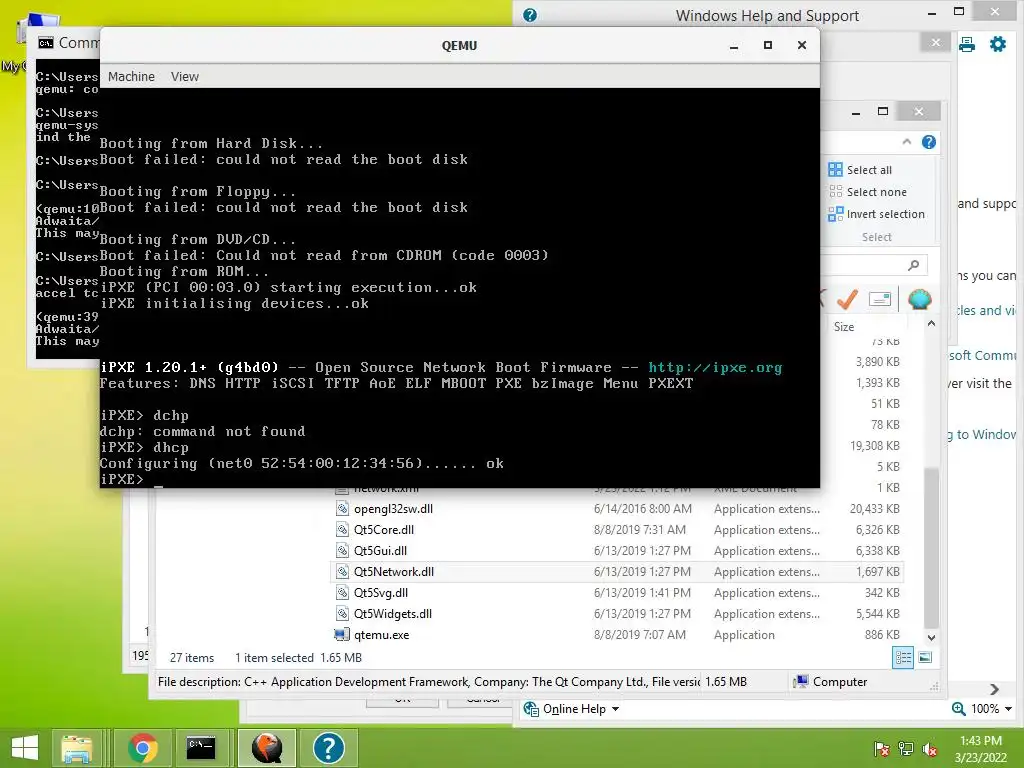Sort files by Size column header
Image resolution: width=1024 pixels, height=768 pixels.
pyautogui.click(x=844, y=327)
